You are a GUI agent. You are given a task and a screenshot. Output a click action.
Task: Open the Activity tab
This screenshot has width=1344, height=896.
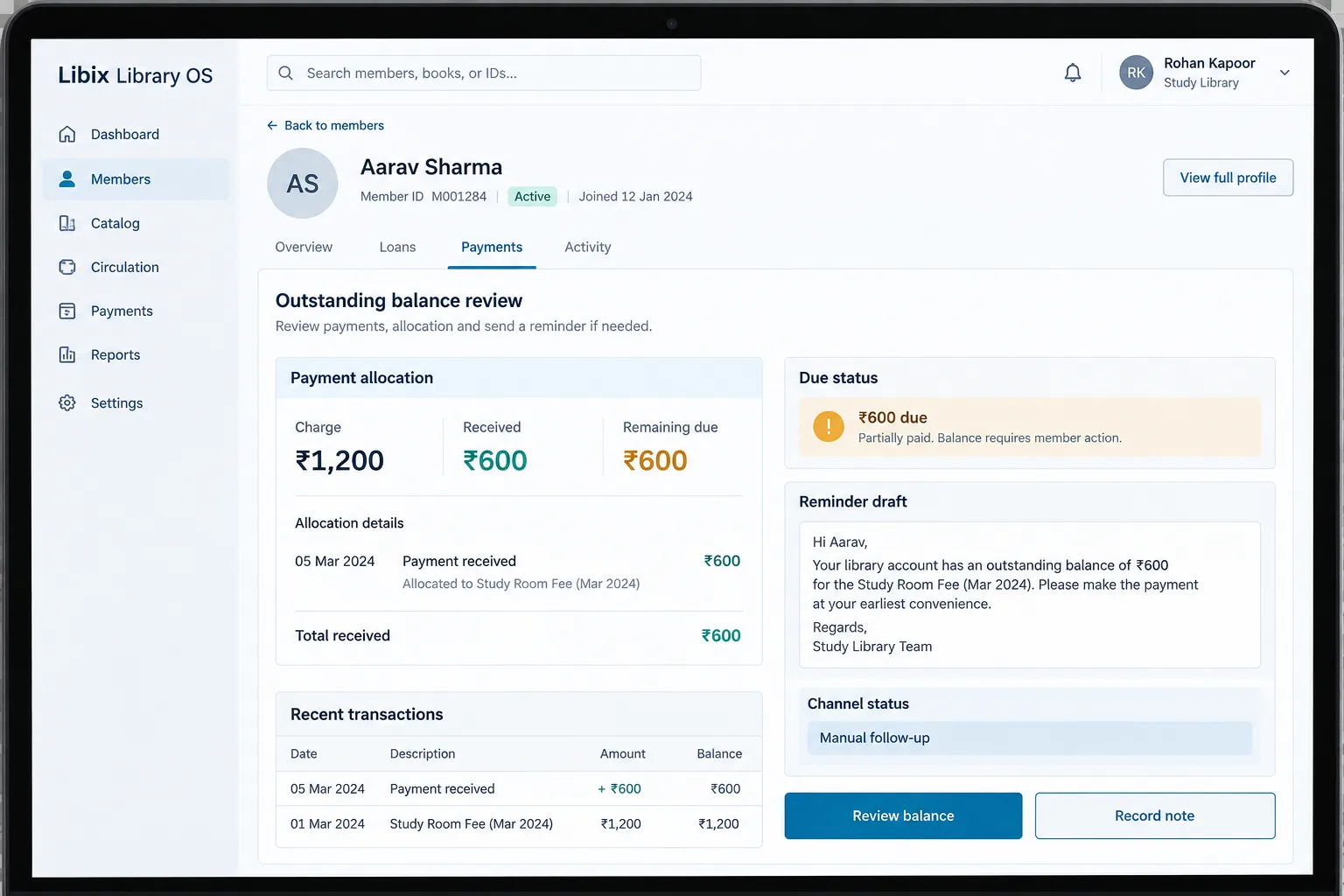tap(588, 247)
